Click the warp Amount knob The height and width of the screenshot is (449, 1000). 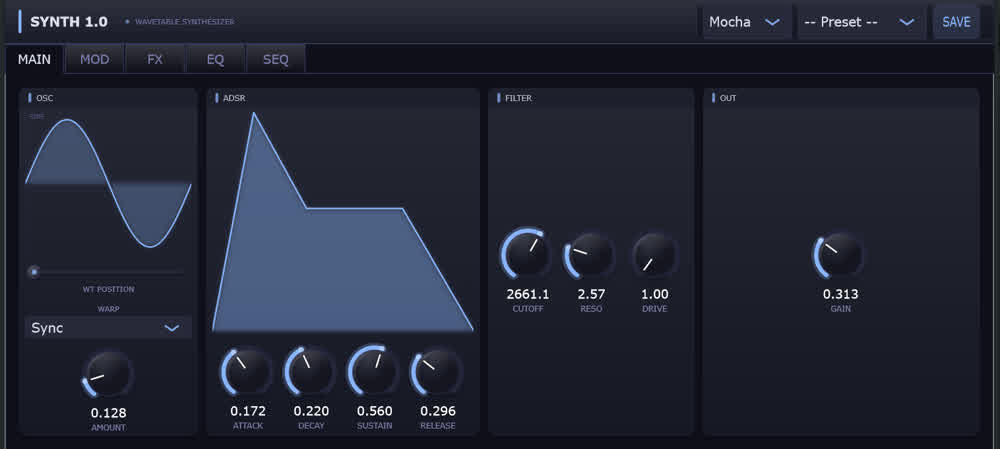coord(108,375)
